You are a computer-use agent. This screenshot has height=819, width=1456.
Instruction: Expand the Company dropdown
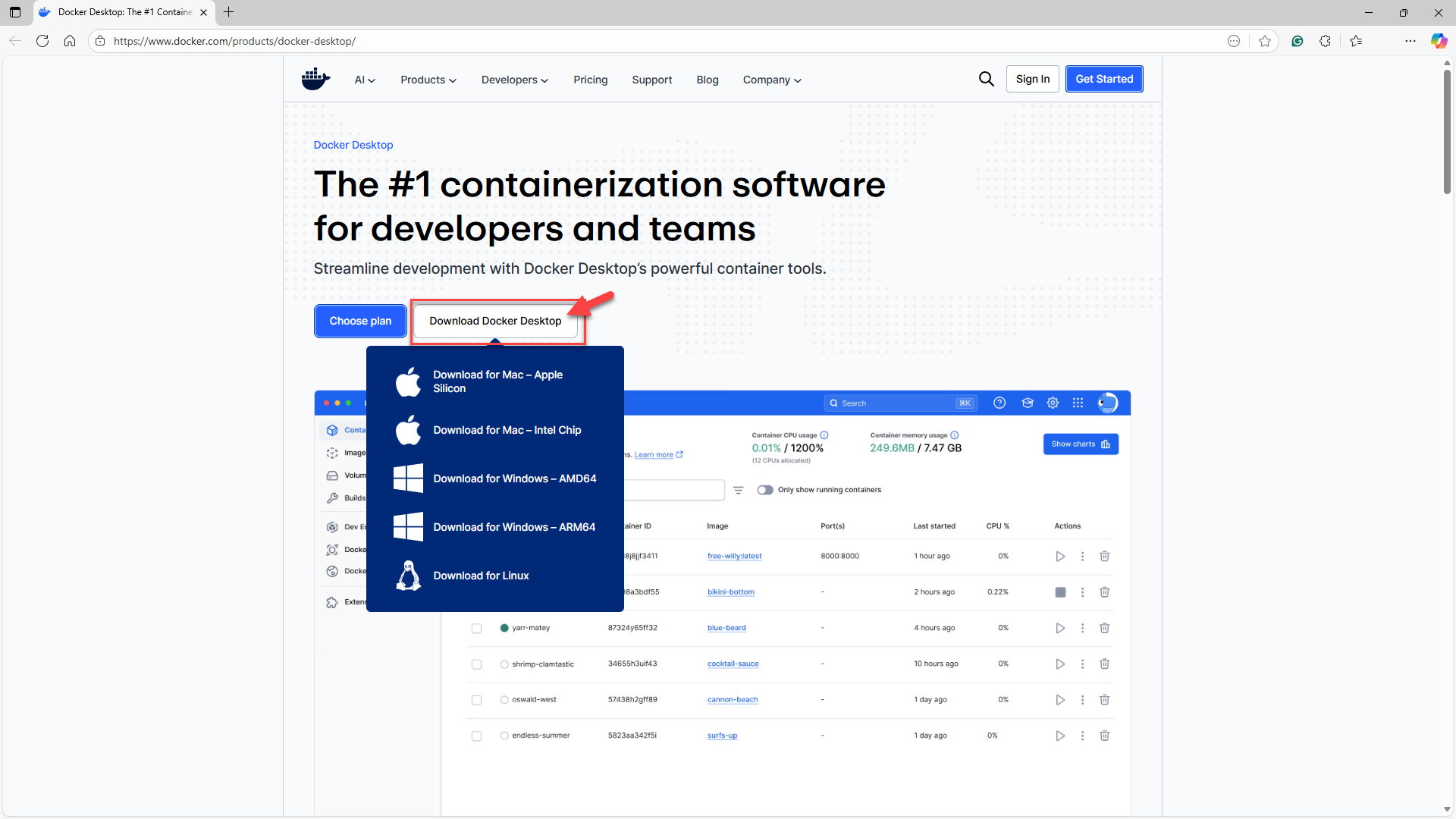(x=770, y=80)
